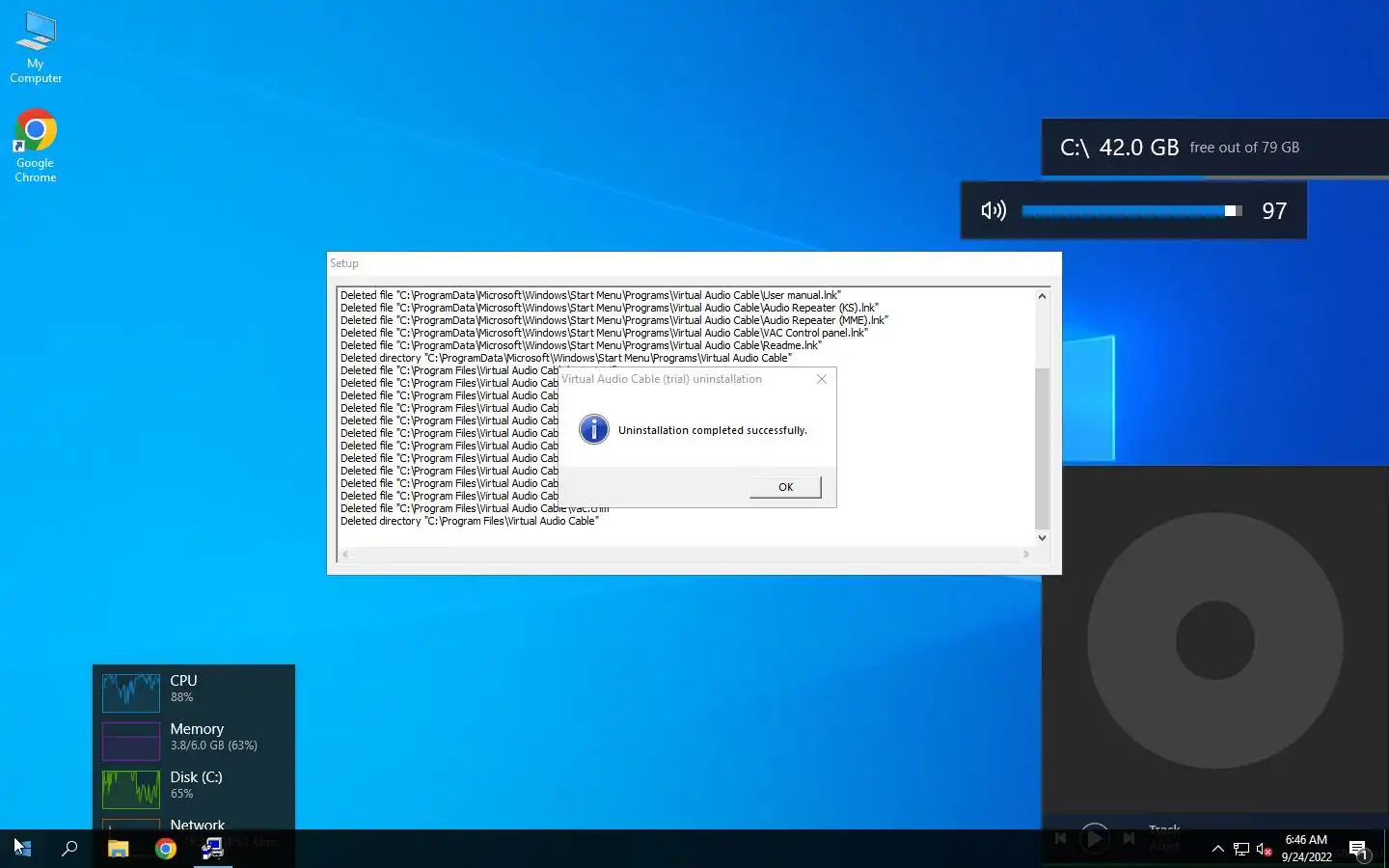Screen dimensions: 1389x868
Task: Click the C:\ 42.0 GB free disk widget
Action: 1215,148
